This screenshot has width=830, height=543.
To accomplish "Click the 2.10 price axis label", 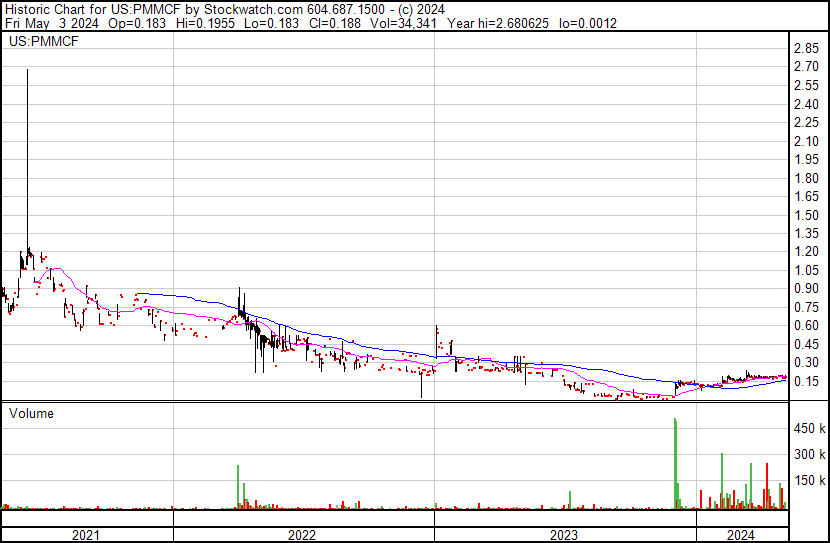I will 806,141.
